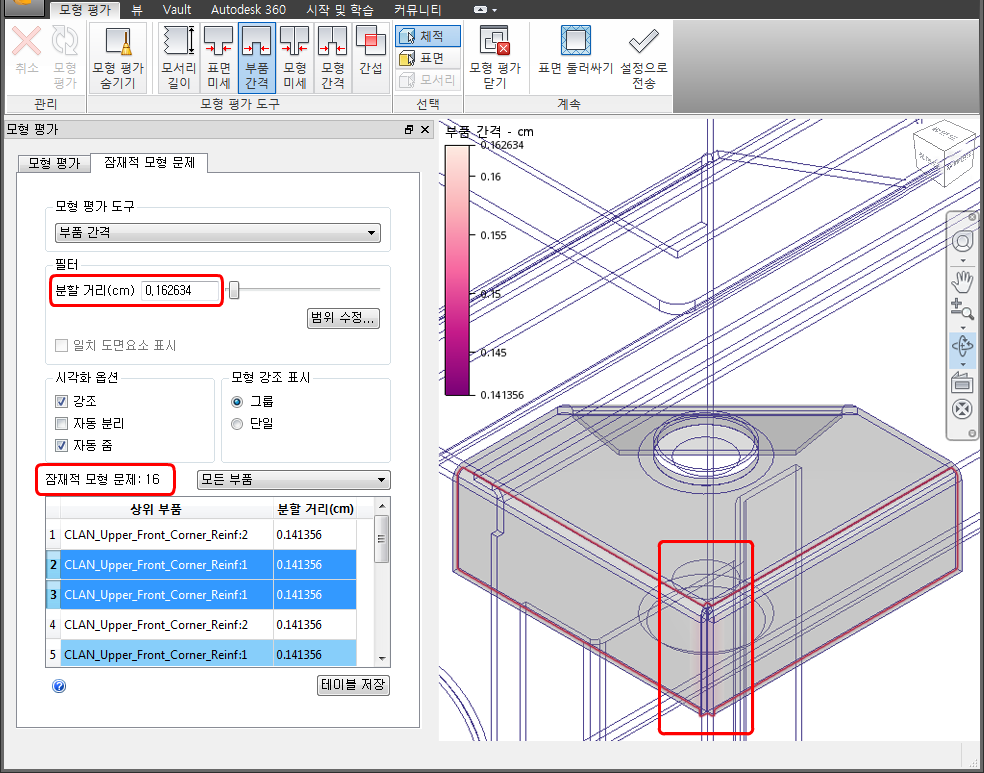Click the 부품 간격 color gradient legend
Viewport: 984px width, 773px height.
[x=457, y=270]
